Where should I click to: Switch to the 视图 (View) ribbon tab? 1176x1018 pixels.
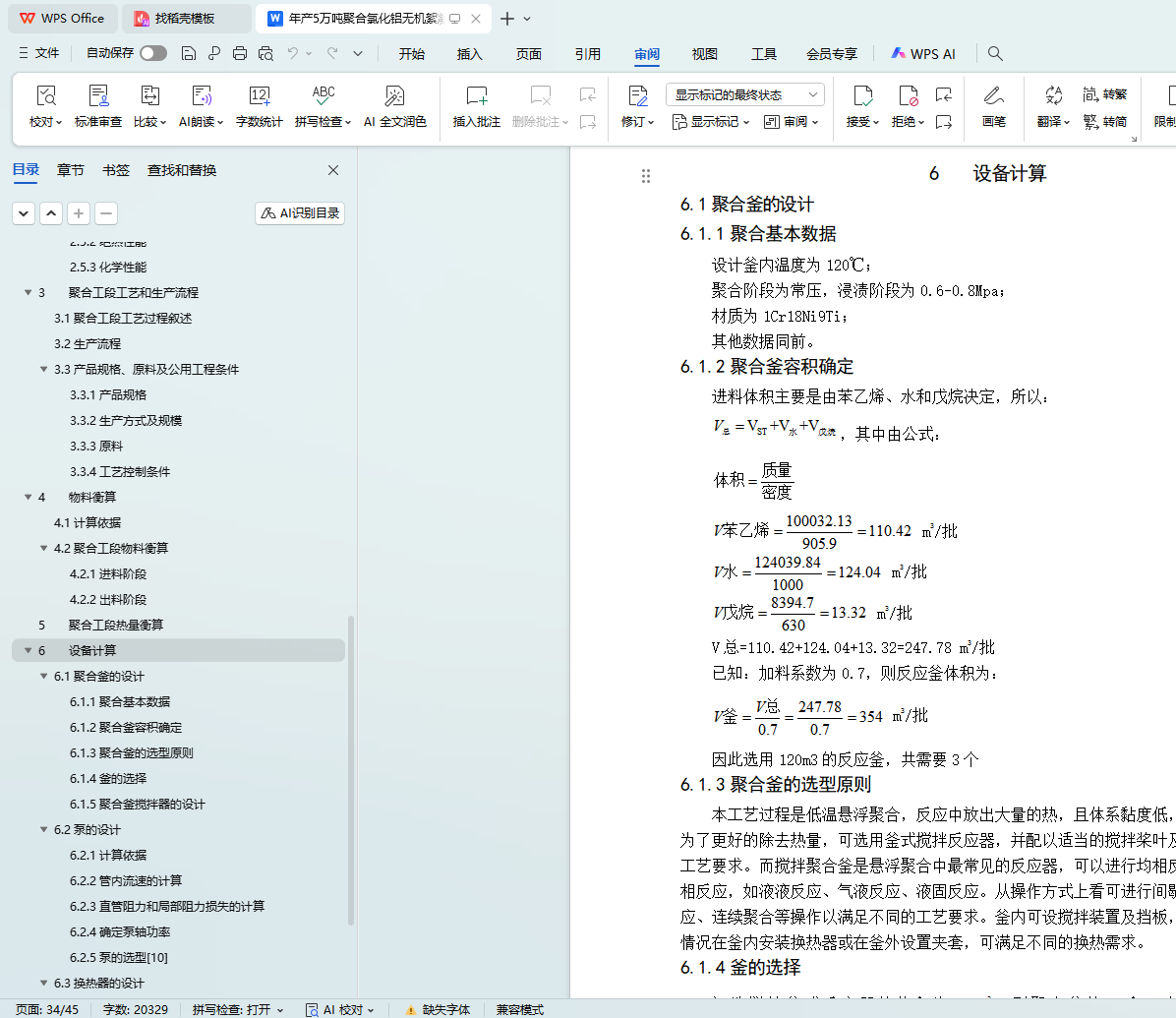click(x=704, y=54)
